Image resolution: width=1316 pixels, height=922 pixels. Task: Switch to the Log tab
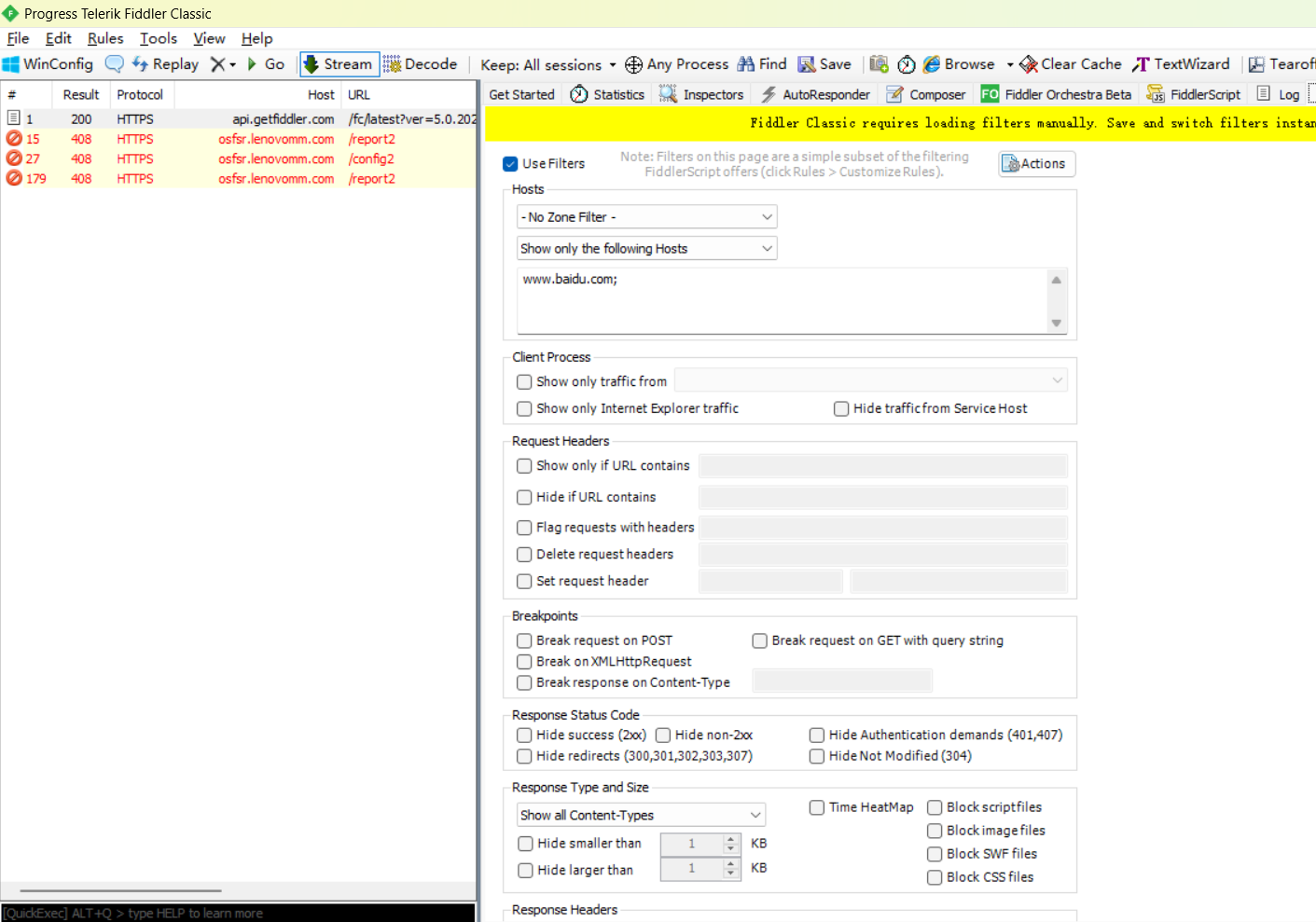(1278, 94)
